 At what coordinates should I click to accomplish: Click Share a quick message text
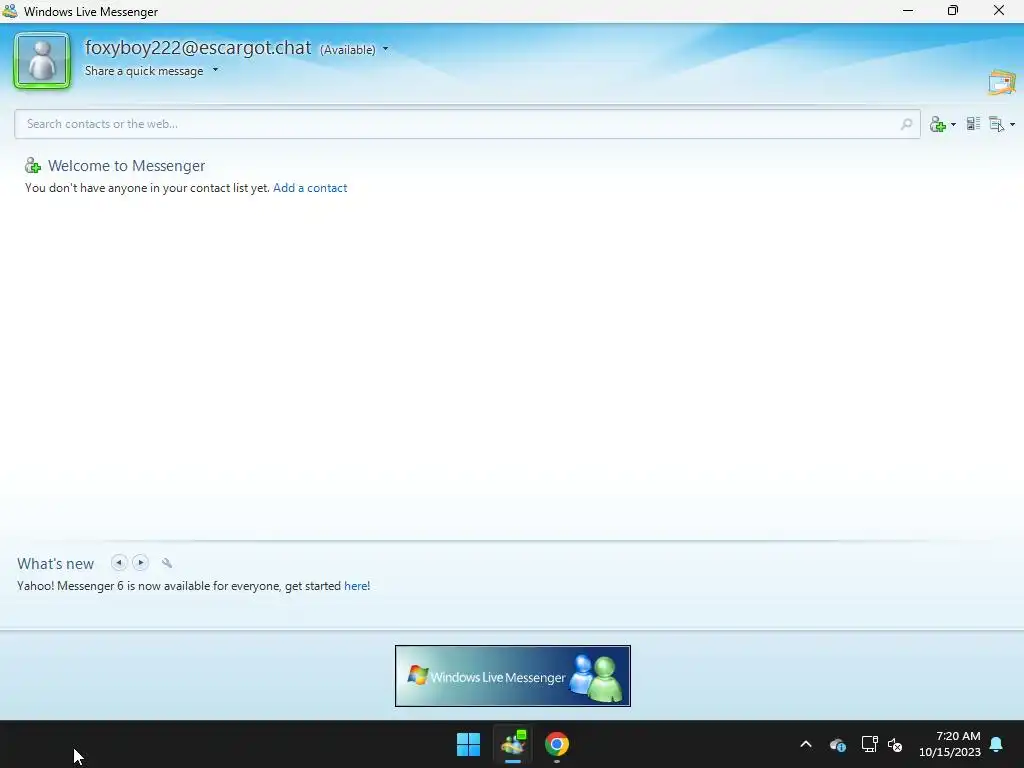tap(144, 71)
